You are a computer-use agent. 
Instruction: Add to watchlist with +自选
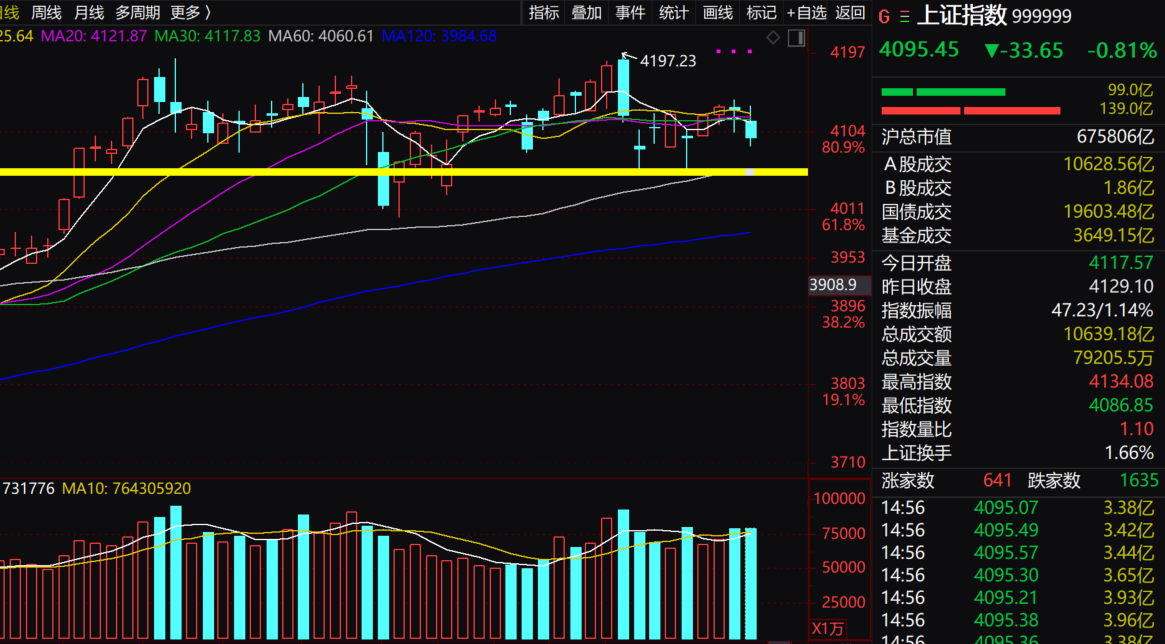pyautogui.click(x=806, y=13)
